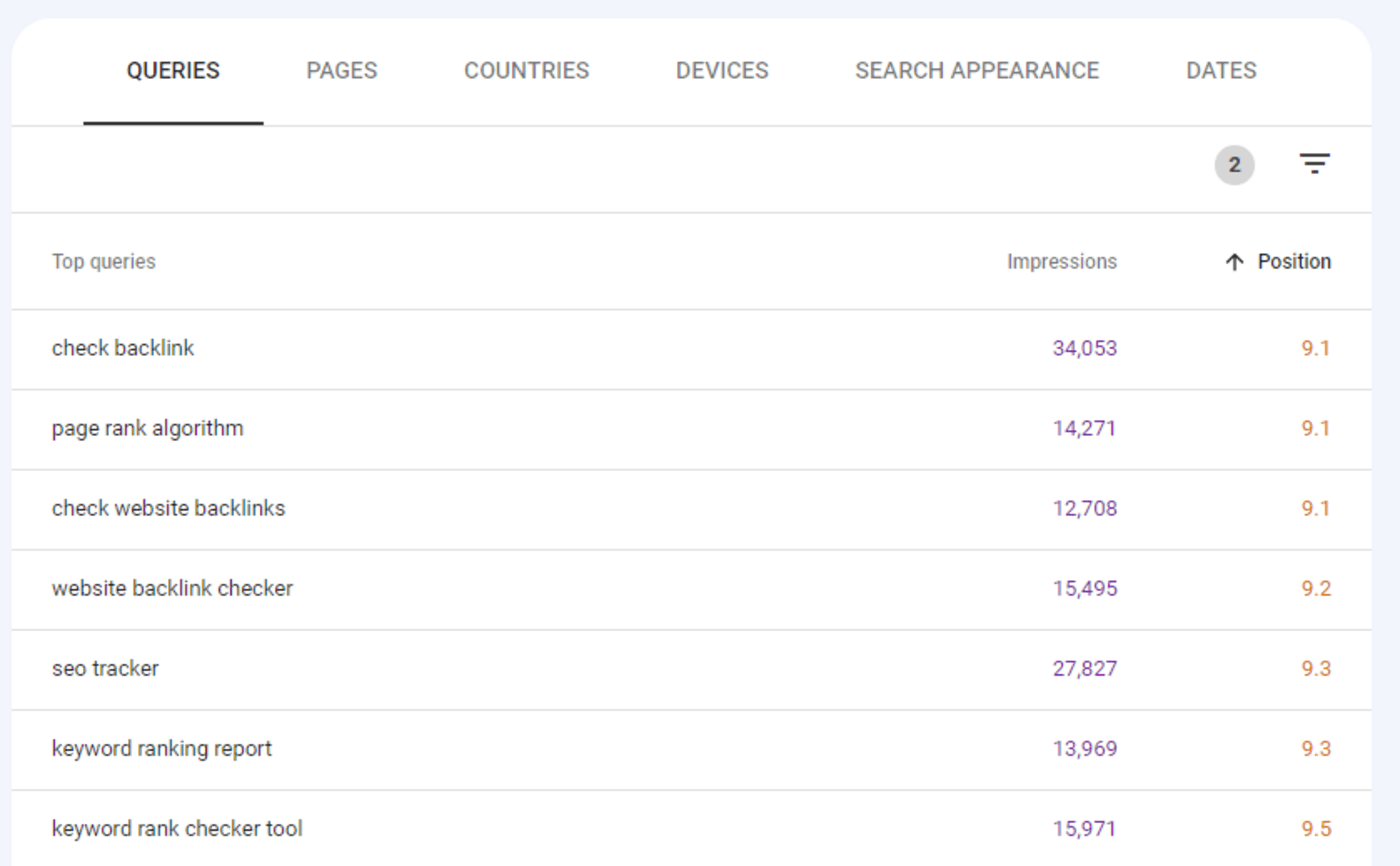Click the filter count badge showing 2

[1236, 164]
